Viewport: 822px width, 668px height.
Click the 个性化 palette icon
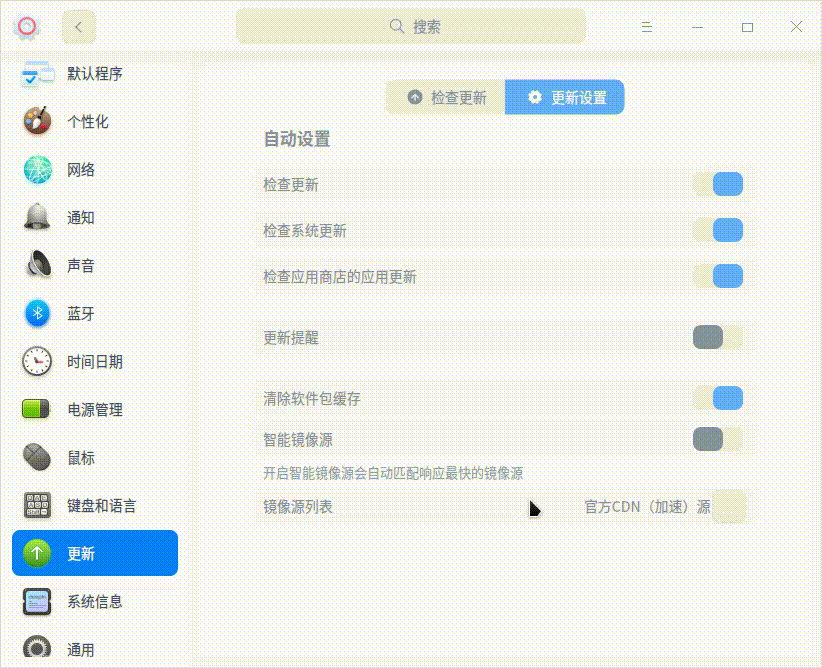pyautogui.click(x=37, y=121)
